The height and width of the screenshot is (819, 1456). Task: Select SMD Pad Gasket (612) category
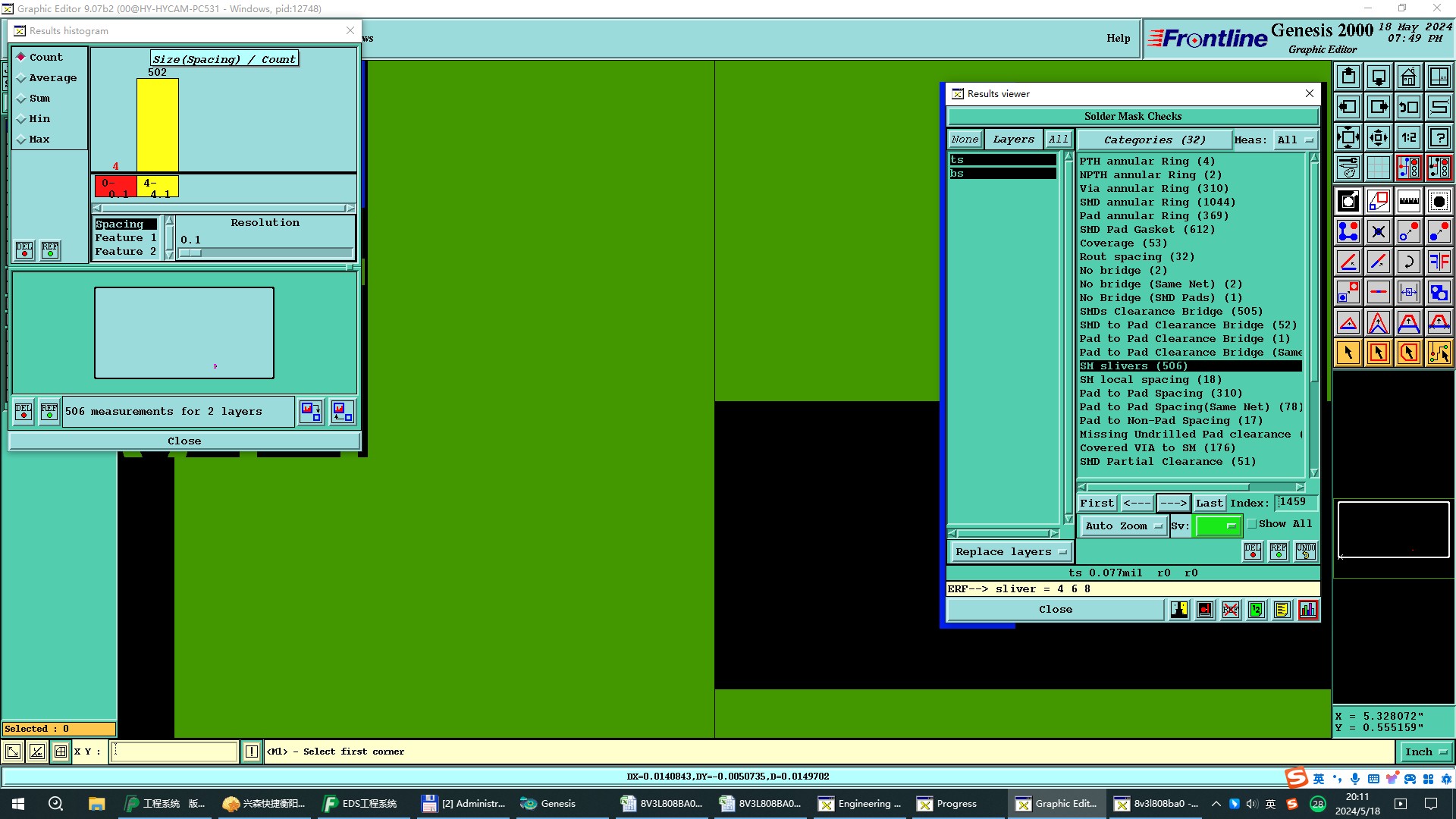pyautogui.click(x=1147, y=230)
